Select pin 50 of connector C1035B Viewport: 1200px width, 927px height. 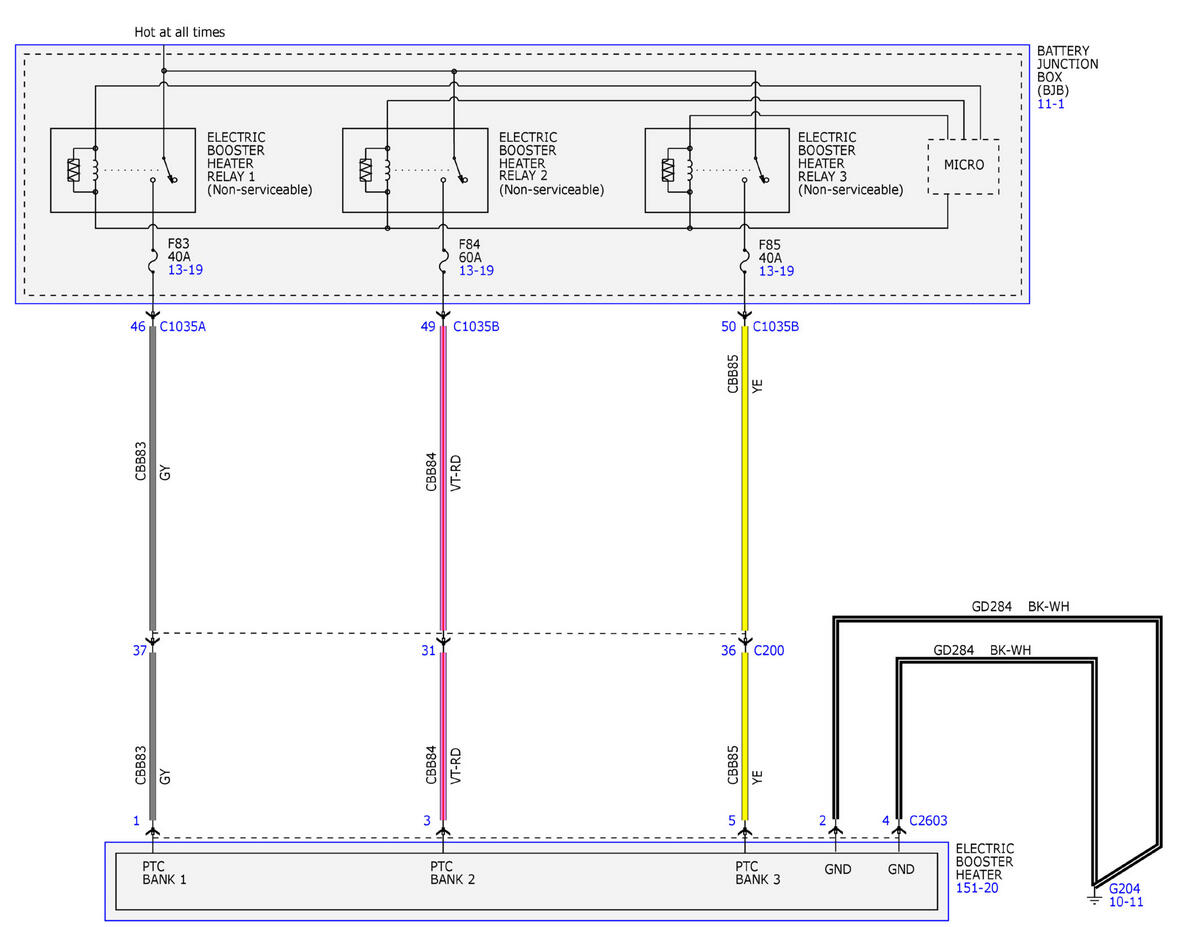[x=728, y=326]
